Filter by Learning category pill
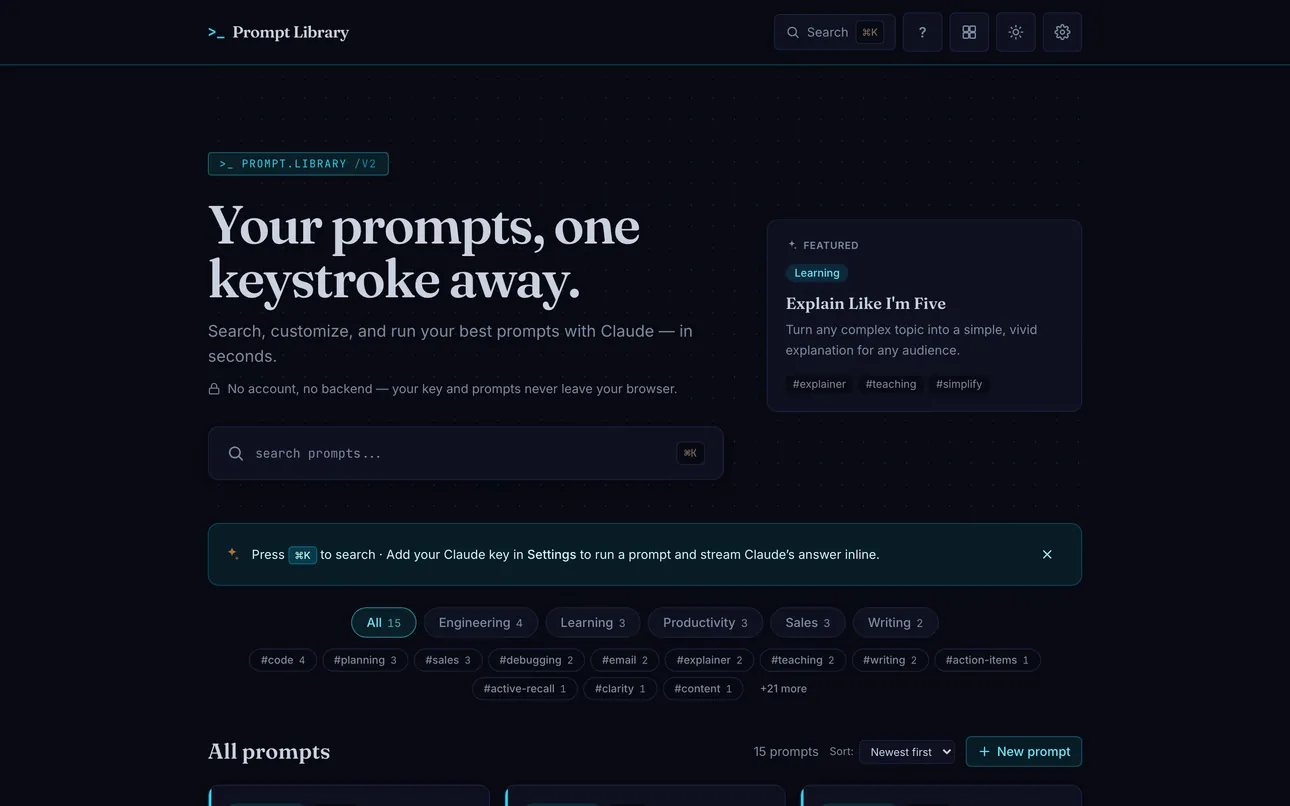This screenshot has height=806, width=1290. (592, 622)
